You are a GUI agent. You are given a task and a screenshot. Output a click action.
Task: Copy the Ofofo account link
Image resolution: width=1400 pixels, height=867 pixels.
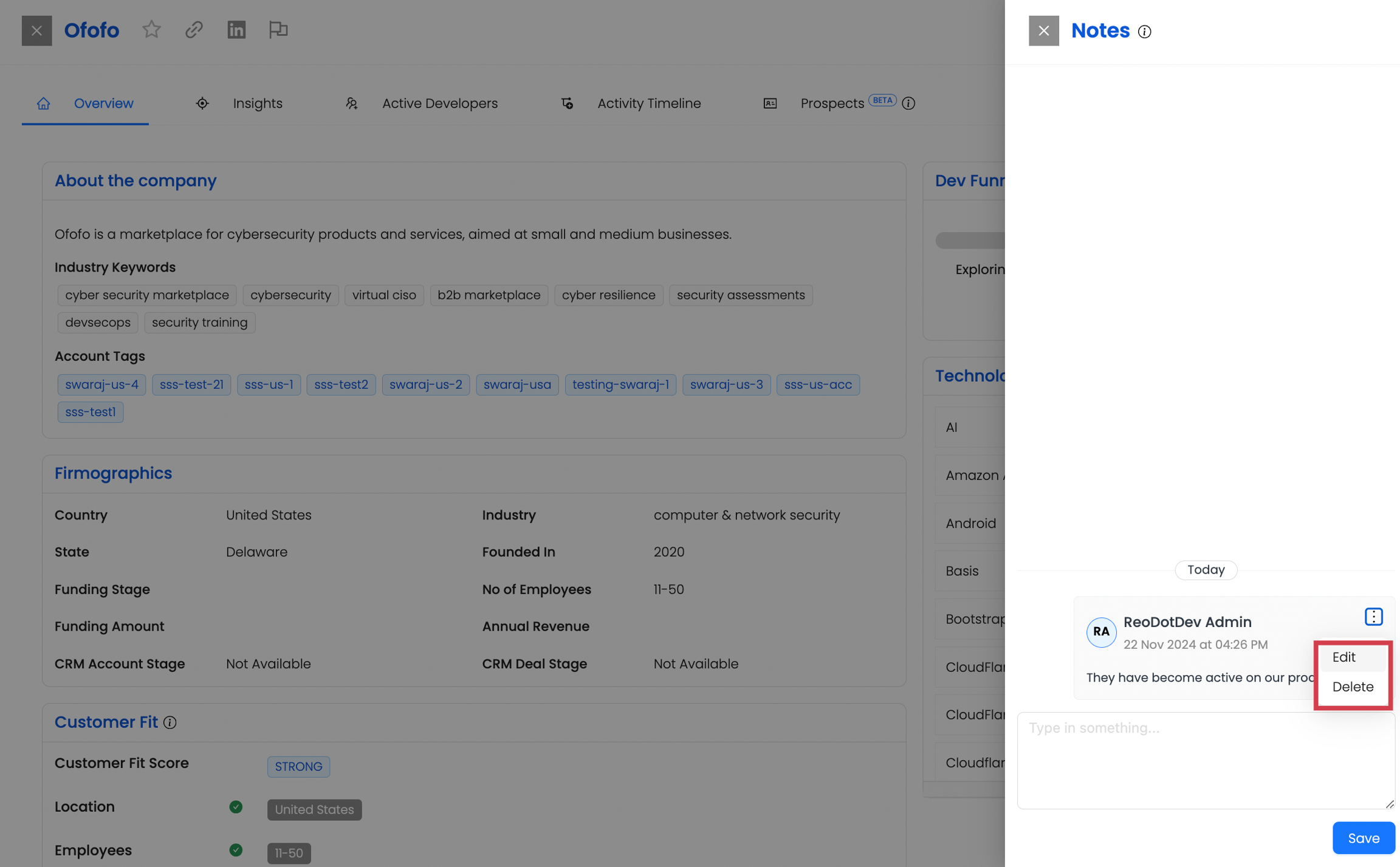click(194, 30)
